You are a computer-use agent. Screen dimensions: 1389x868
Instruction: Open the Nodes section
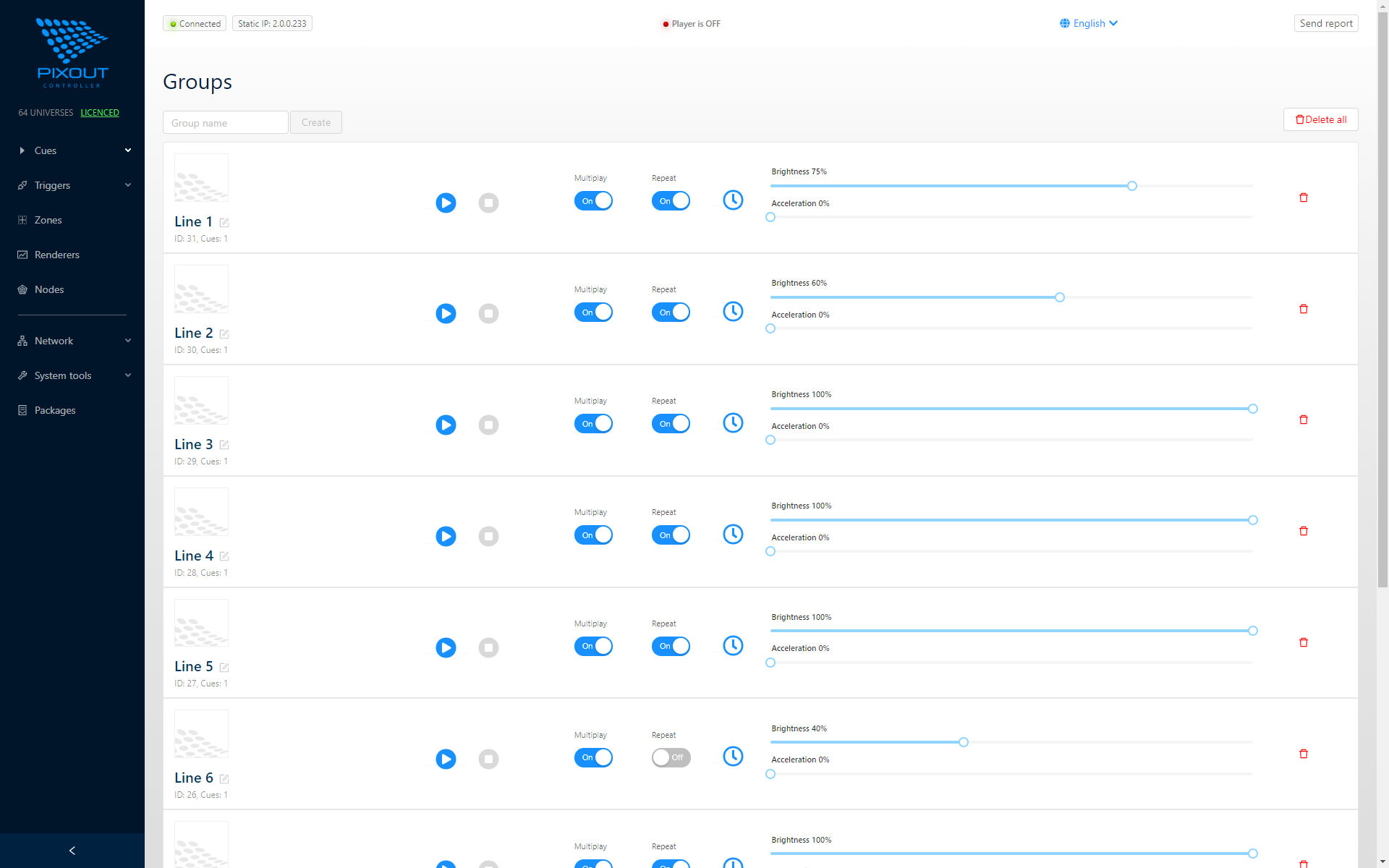pos(50,289)
